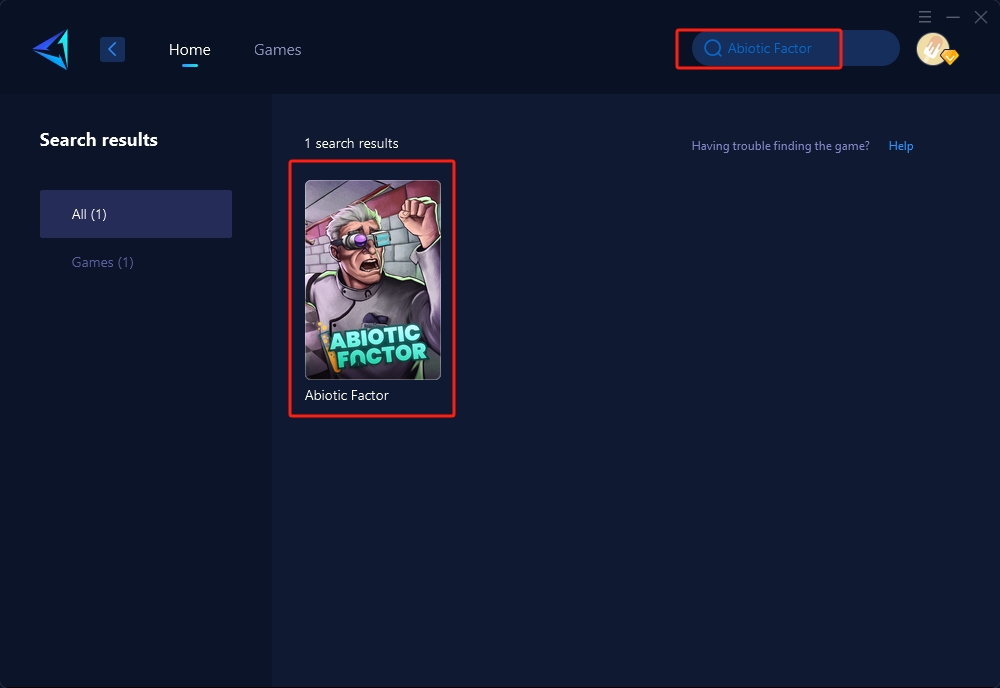Viewport: 1000px width, 688px height.
Task: Focus the Abiotic Factor search field
Action: point(795,48)
